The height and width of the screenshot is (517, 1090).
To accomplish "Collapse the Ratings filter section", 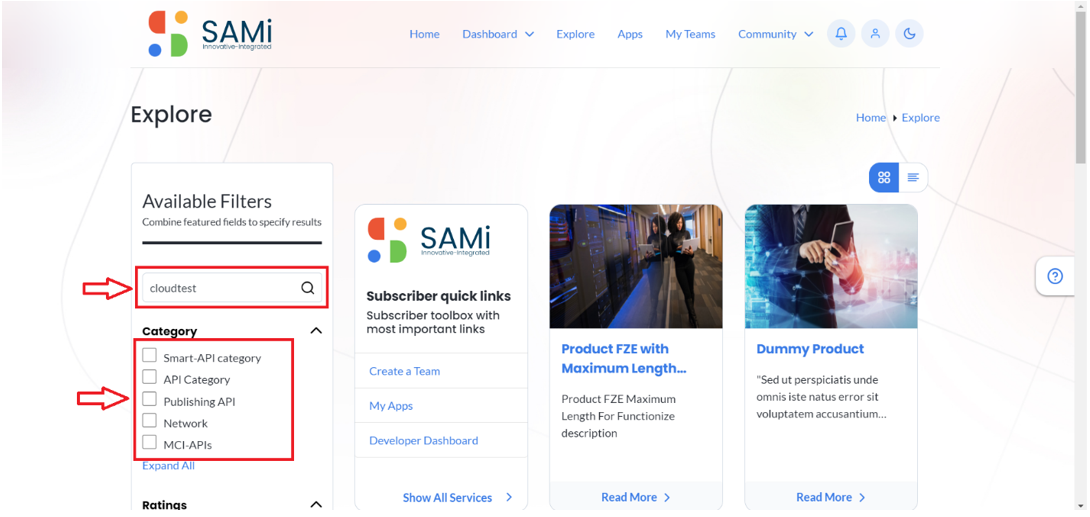I will (316, 504).
